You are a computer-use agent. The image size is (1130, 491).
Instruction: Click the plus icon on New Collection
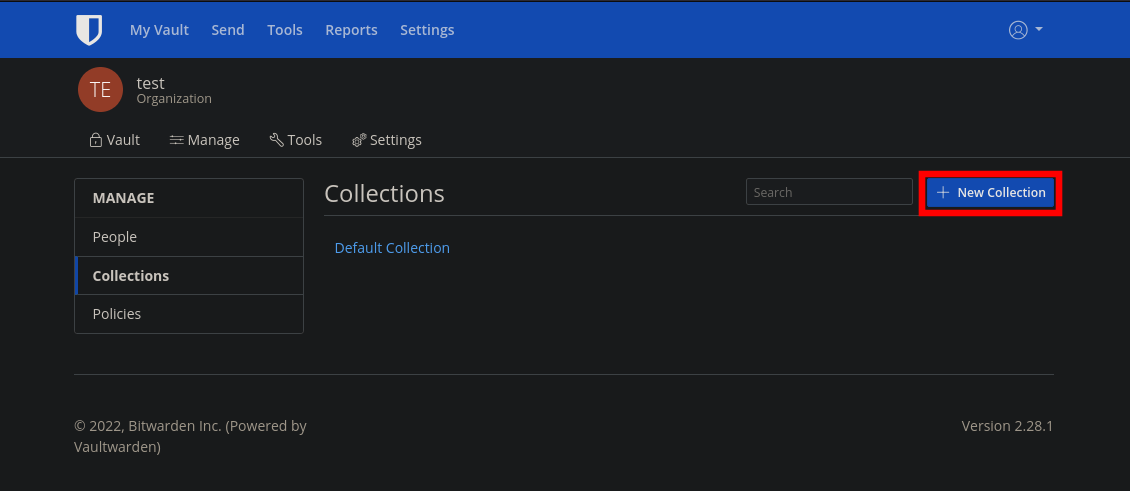pos(943,193)
